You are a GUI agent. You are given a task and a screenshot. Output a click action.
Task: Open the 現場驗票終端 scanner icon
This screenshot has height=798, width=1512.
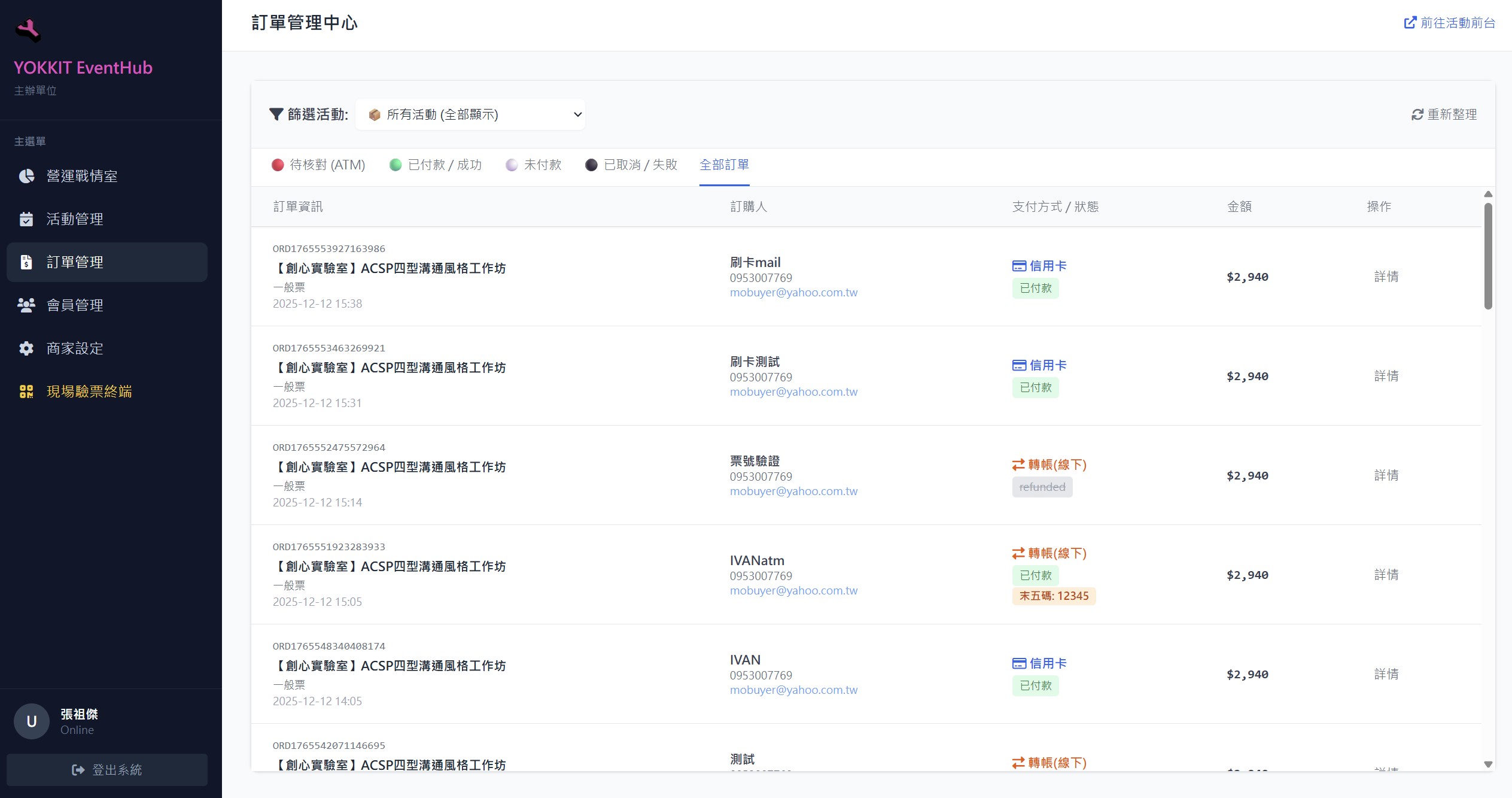tap(26, 391)
